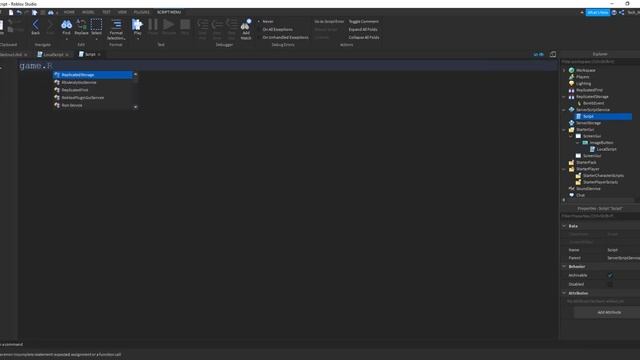The width and height of the screenshot is (640, 360).
Task: Click the Chat icon in Explorer
Action: tap(571, 195)
